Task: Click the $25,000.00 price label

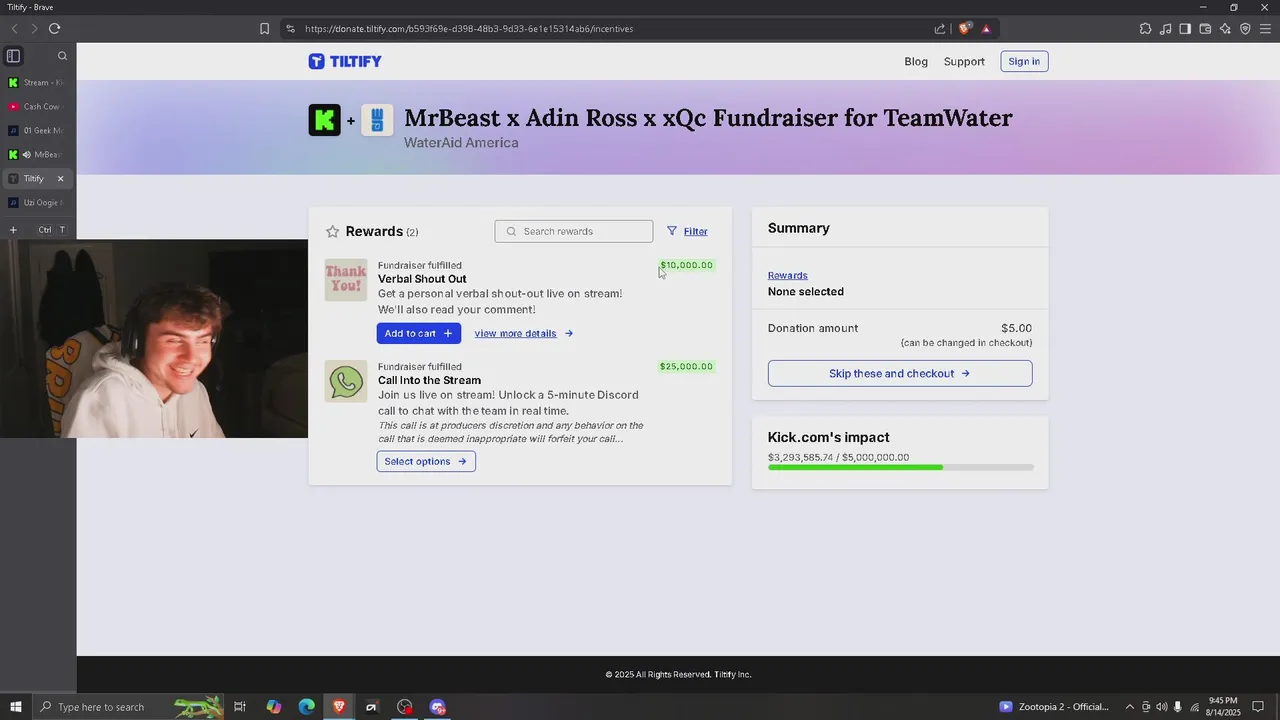Action: click(686, 367)
